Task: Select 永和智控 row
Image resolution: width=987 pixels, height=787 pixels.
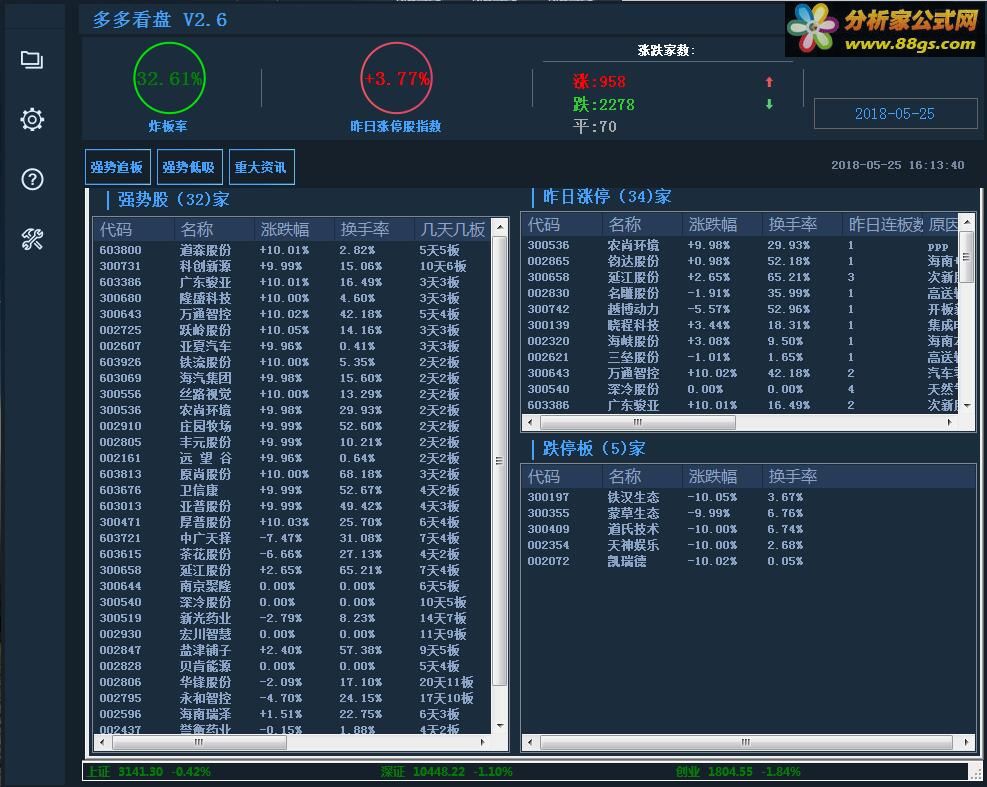Action: [292, 698]
